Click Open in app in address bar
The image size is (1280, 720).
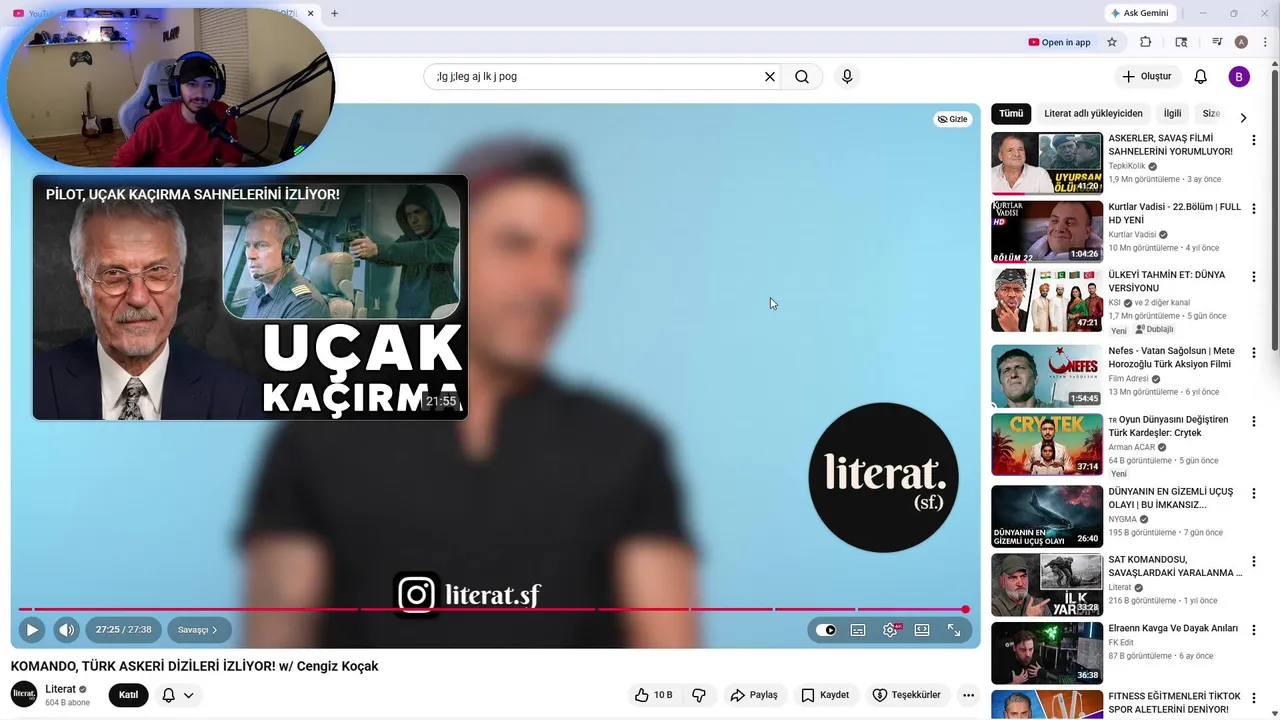(1059, 42)
